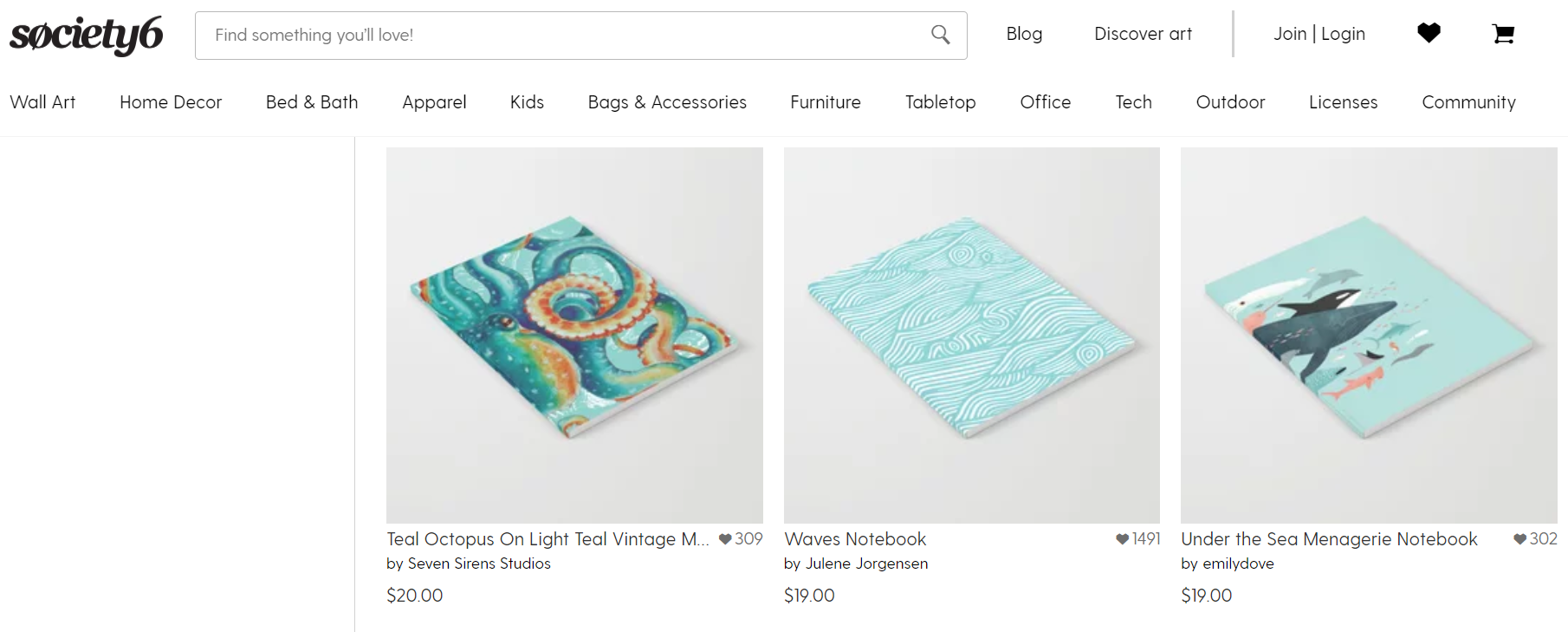
Task: Visit Seven Sirens Studios artist page
Action: click(x=479, y=564)
